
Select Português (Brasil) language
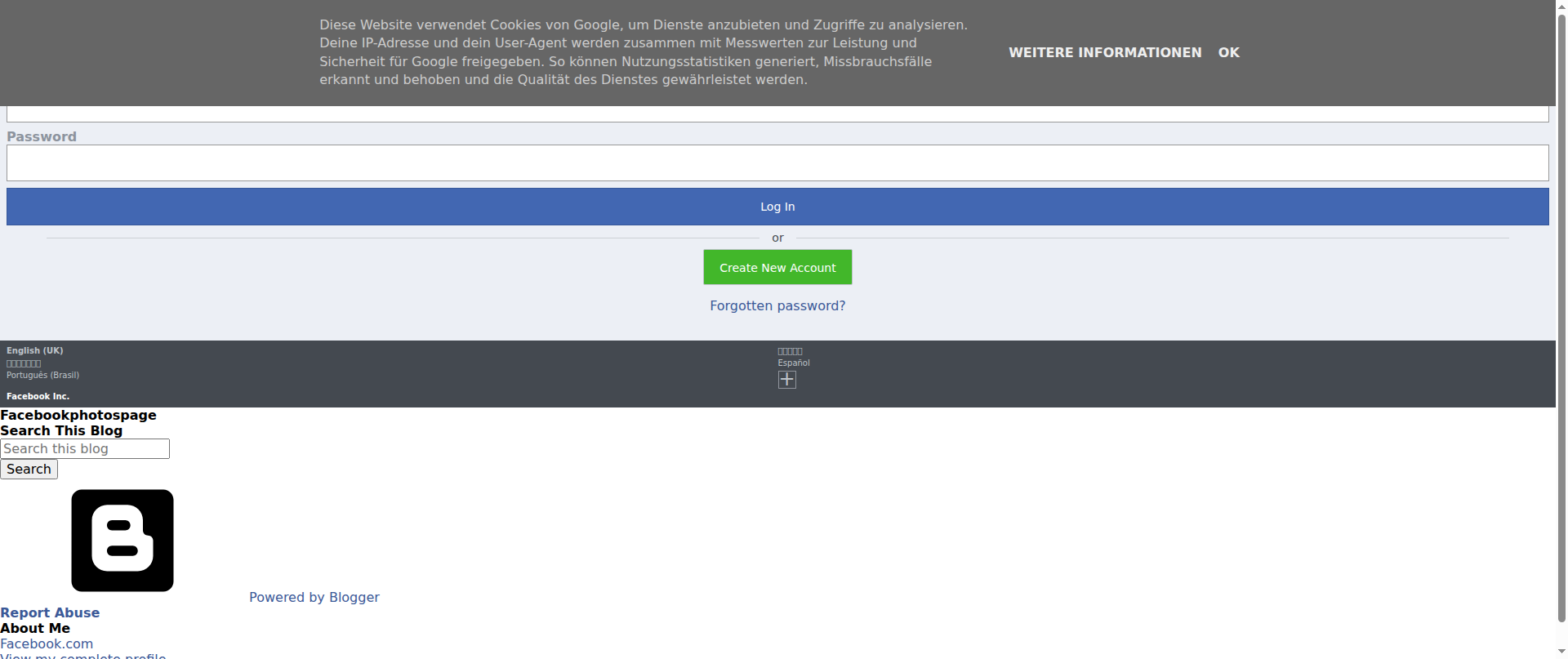pyautogui.click(x=42, y=375)
